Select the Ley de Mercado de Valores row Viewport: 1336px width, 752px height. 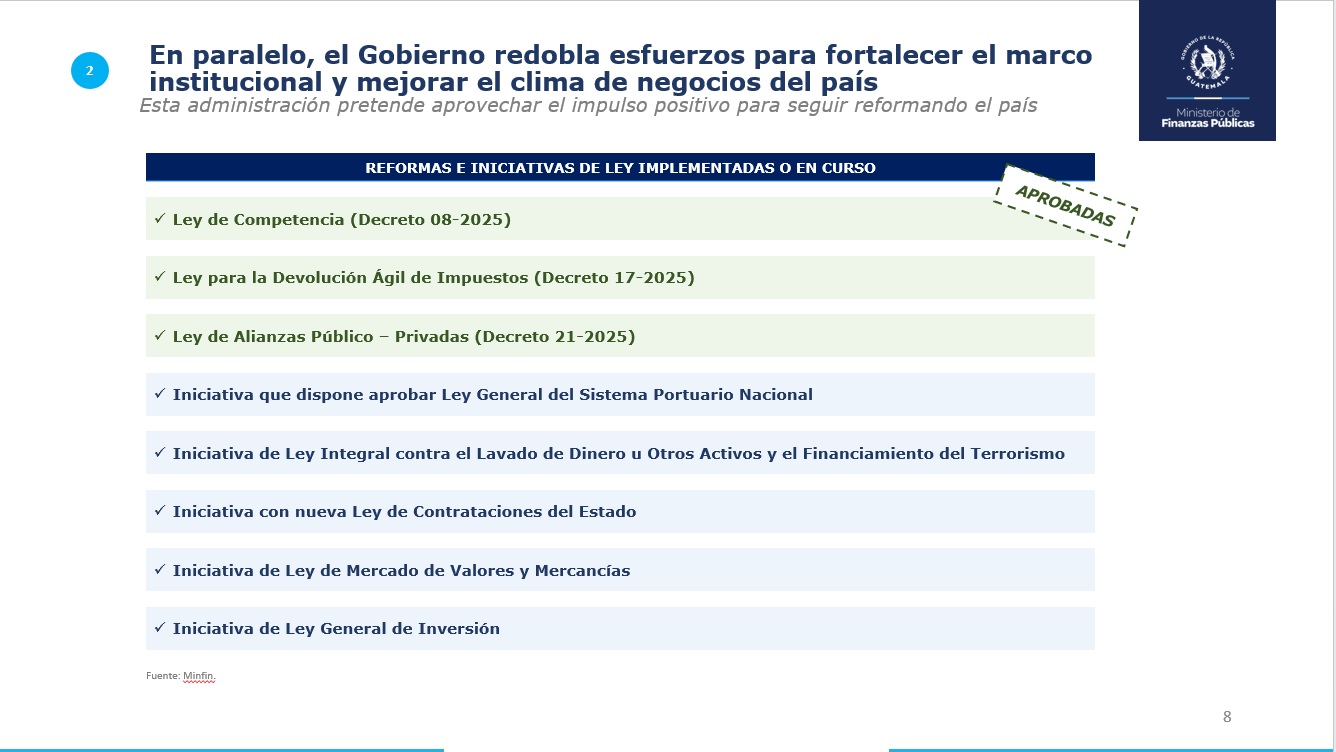(620, 570)
